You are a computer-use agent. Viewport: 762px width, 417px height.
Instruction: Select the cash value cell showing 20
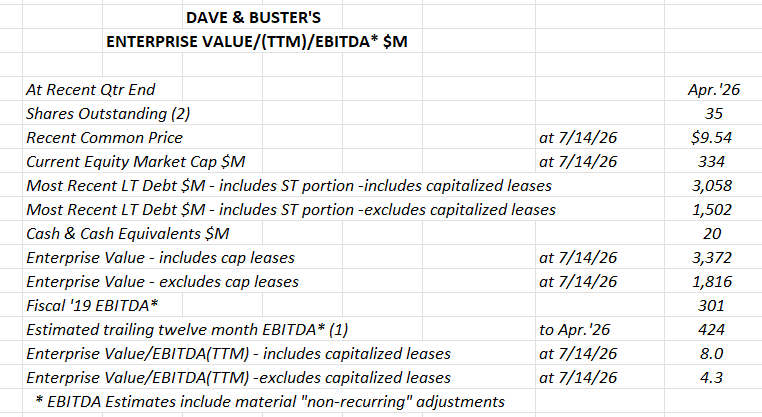711,233
